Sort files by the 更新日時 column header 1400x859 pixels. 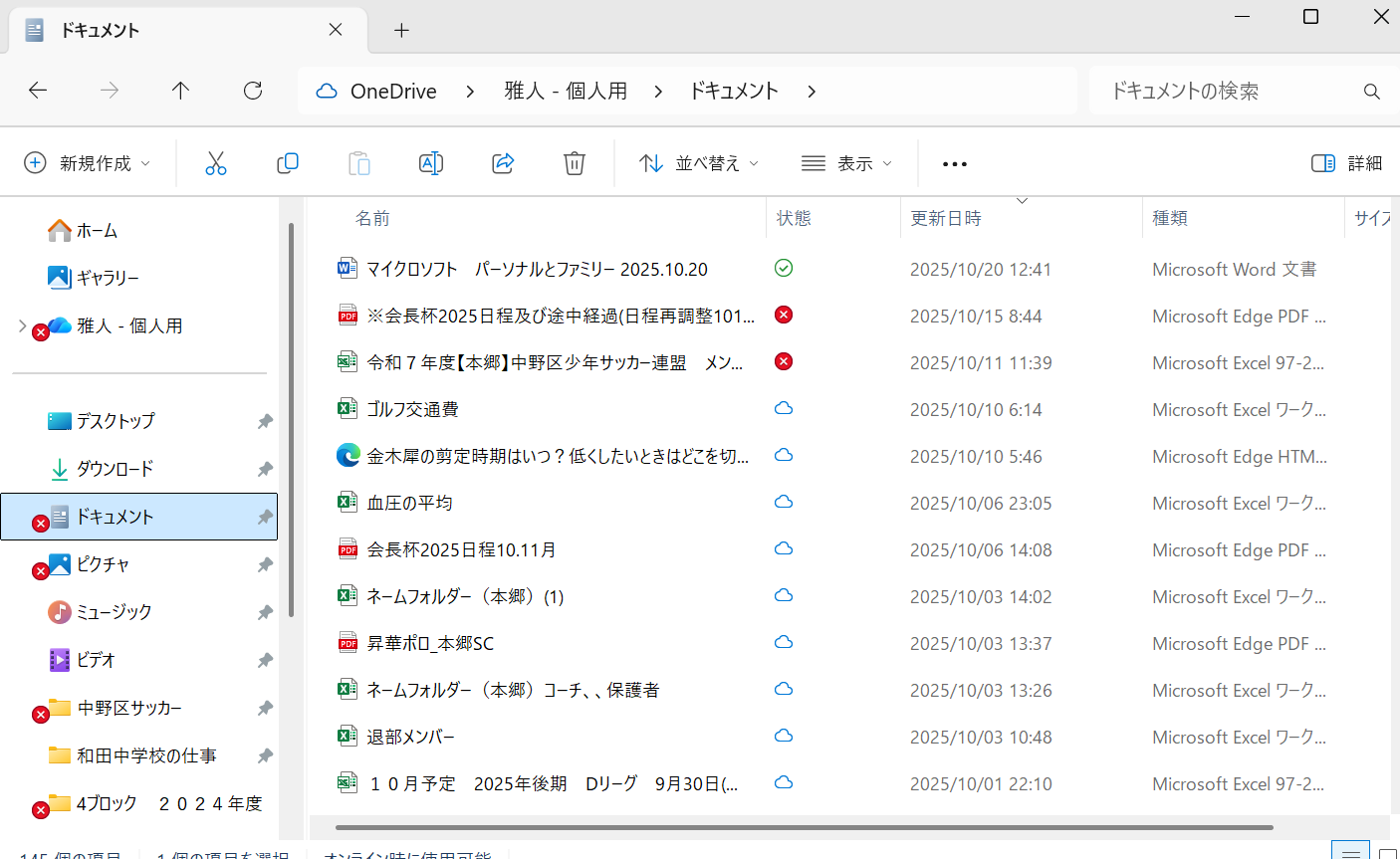(946, 218)
